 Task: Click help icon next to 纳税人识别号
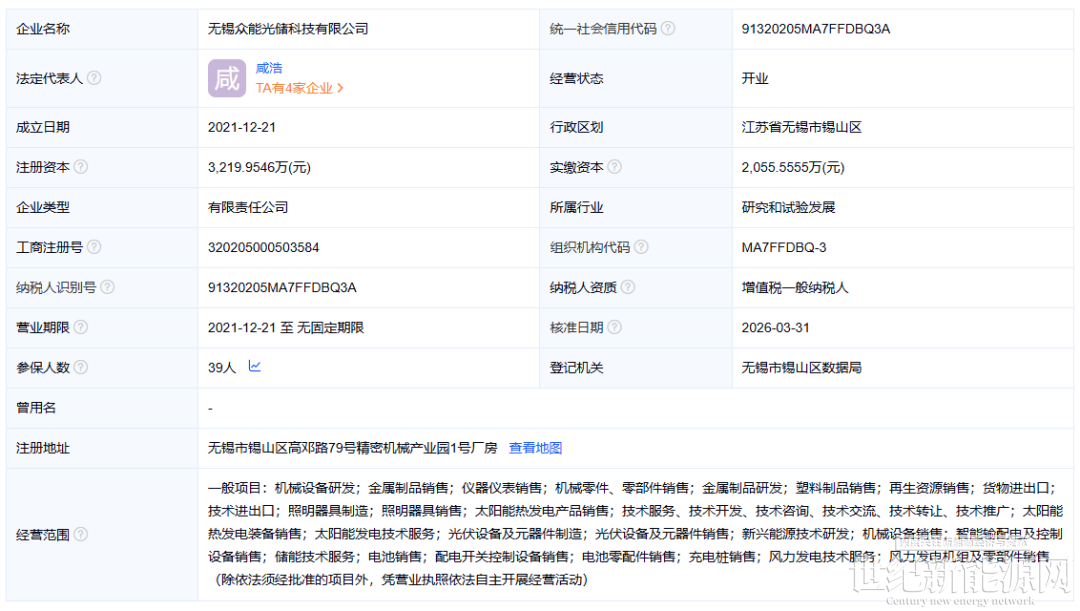(107, 287)
